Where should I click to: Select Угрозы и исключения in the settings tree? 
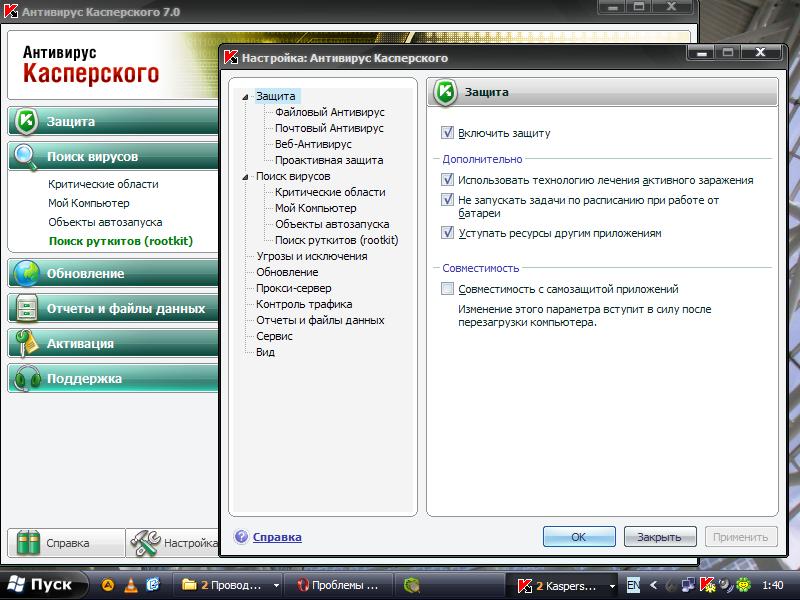pyautogui.click(x=312, y=256)
